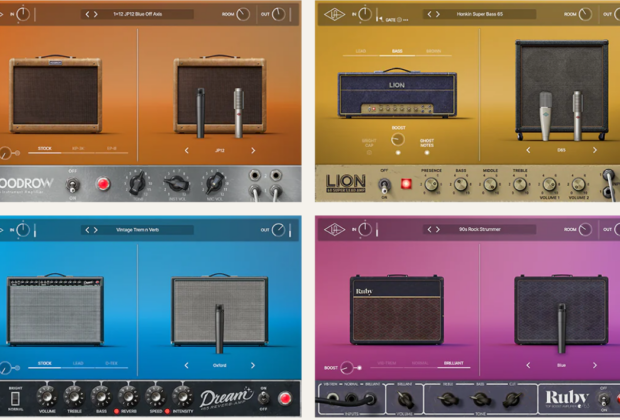Screen dimensions: 620x420
Task: Click the red power lamp on Woodrow panel
Action: tap(103, 184)
